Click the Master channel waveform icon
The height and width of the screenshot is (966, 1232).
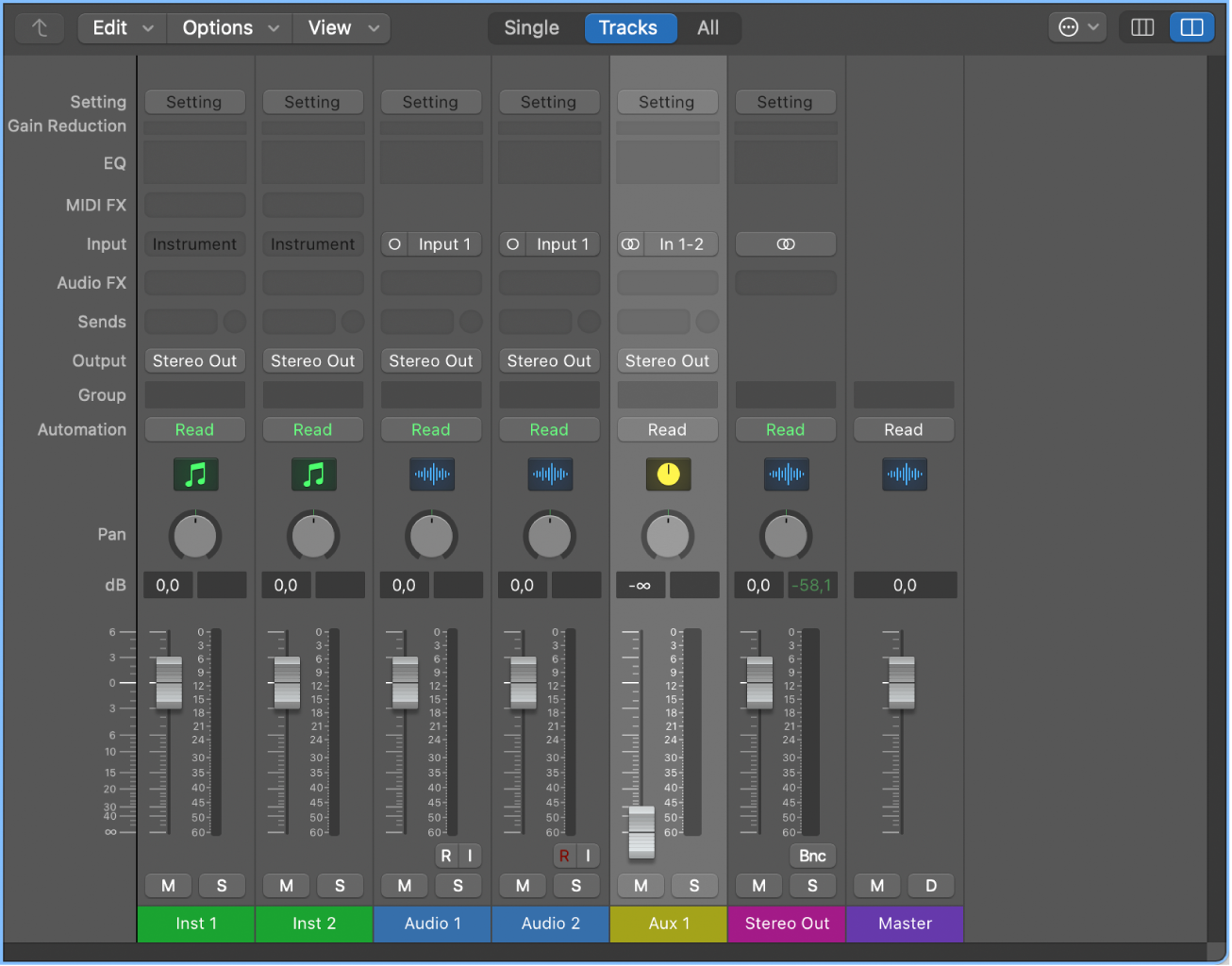(x=904, y=475)
